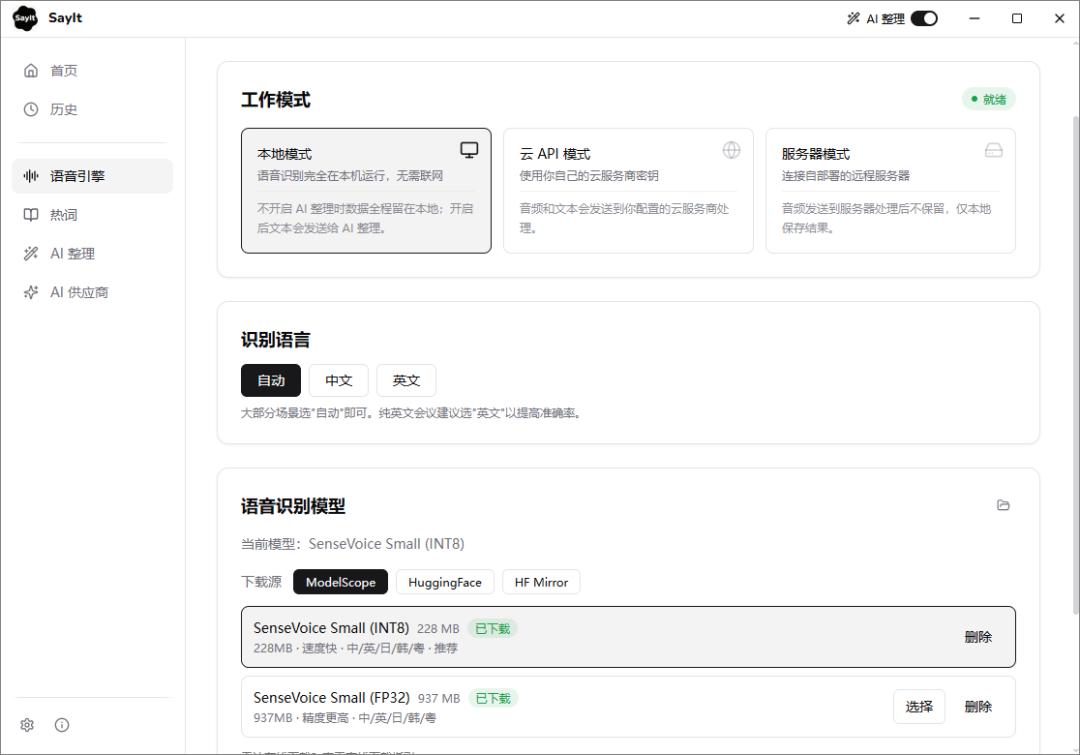Toggle the AI 整理 switch off
1080x755 pixels.
(924, 19)
